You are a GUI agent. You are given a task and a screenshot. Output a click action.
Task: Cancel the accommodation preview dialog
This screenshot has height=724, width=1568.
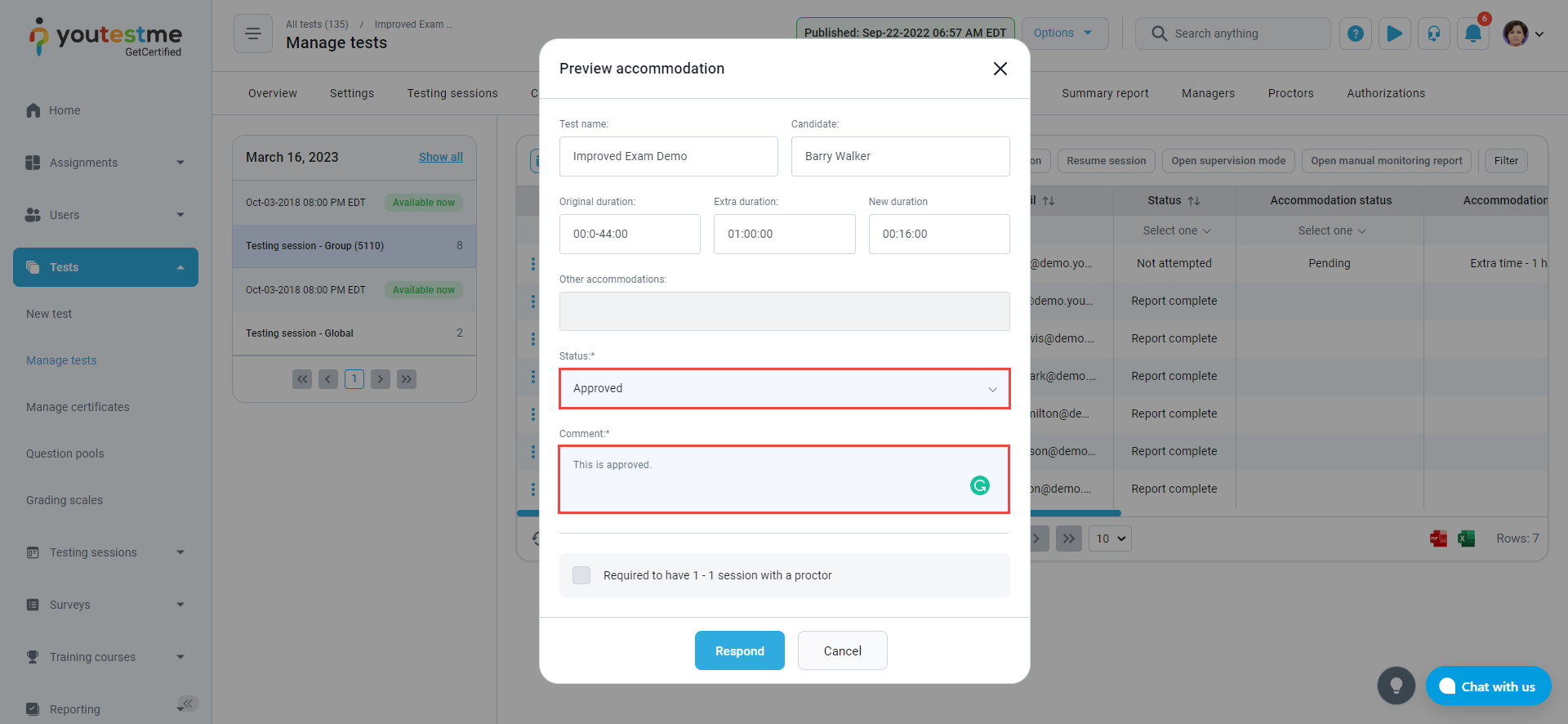click(x=842, y=650)
